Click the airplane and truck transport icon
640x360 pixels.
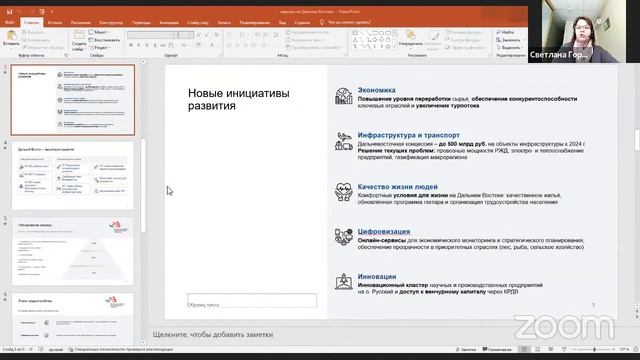(x=344, y=141)
